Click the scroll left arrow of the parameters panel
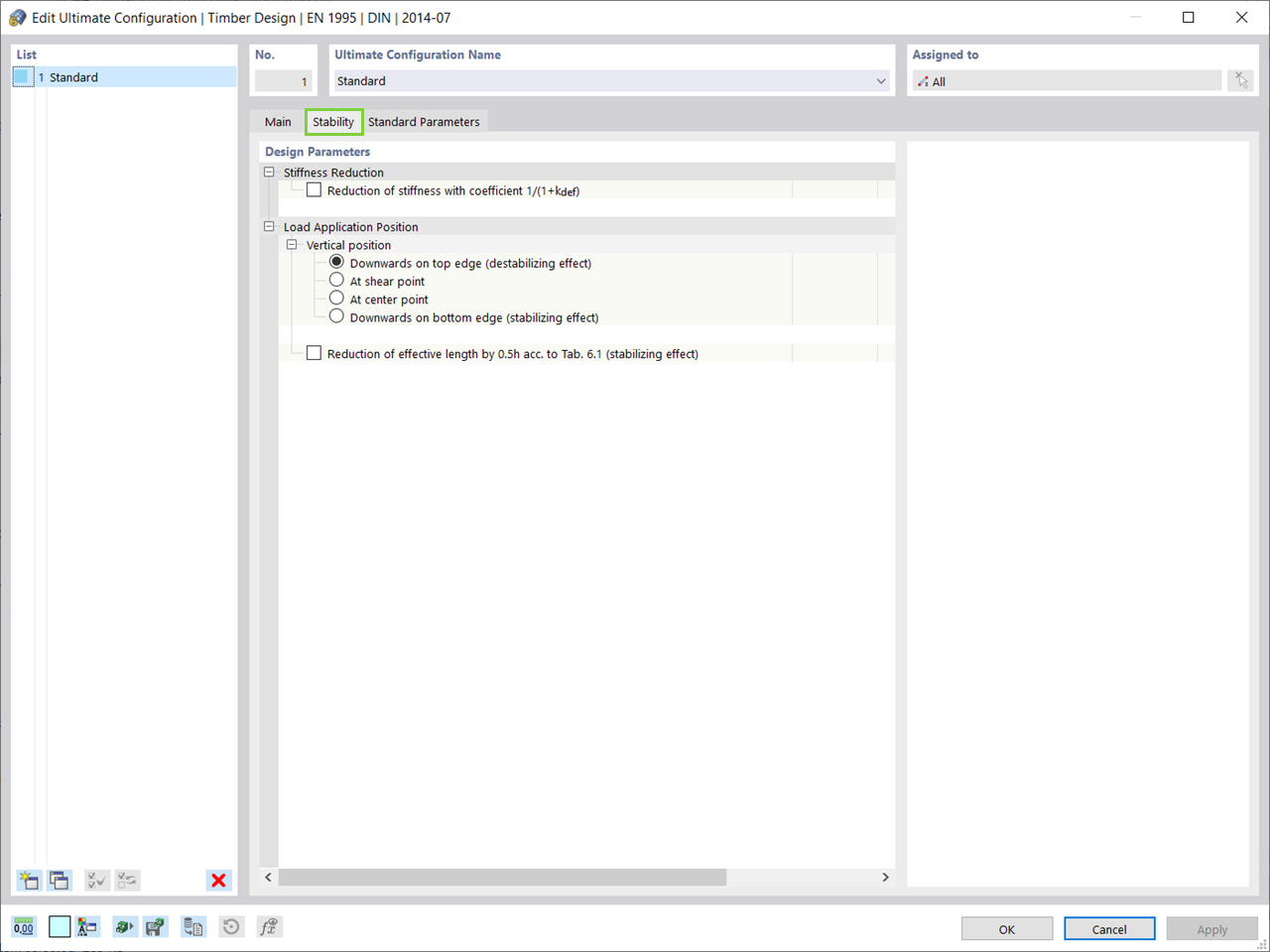 coord(268,878)
